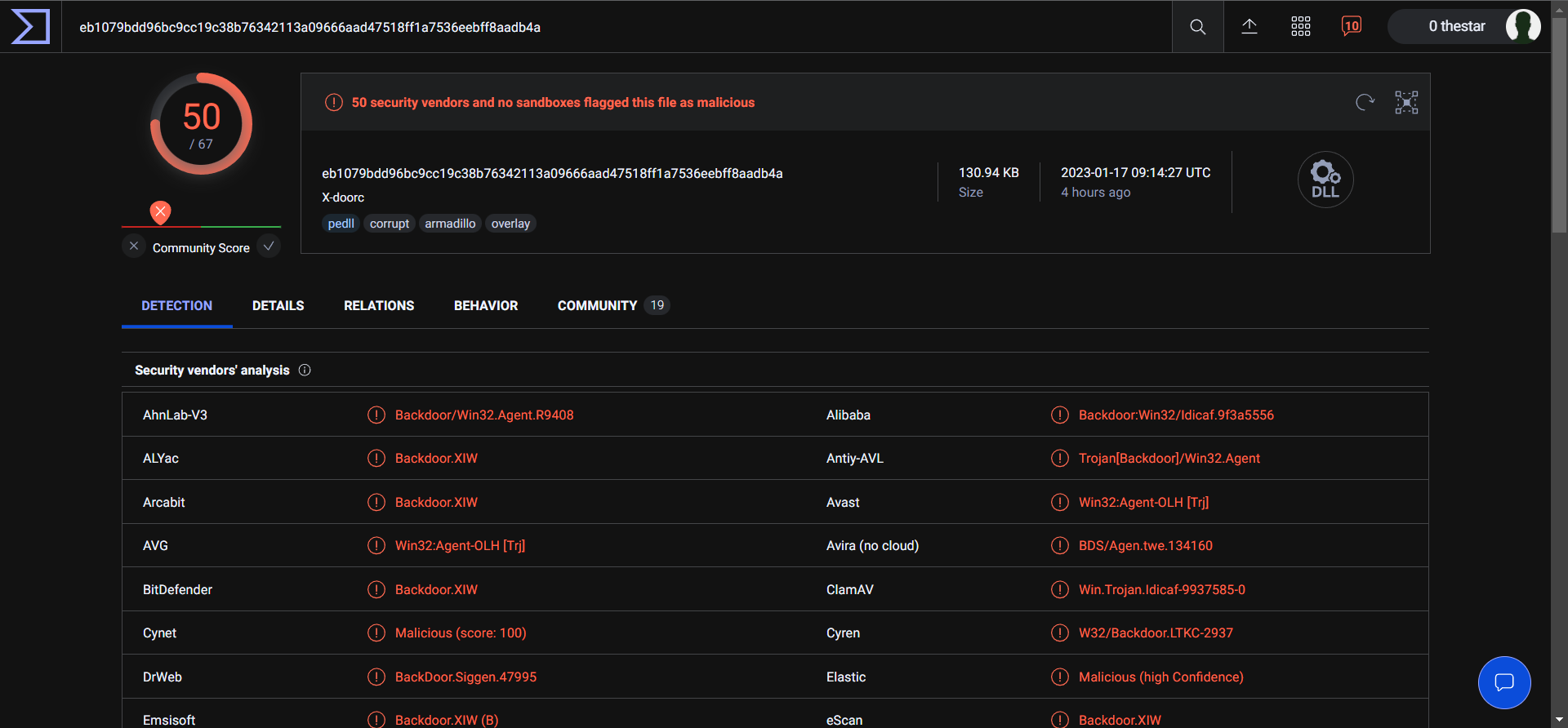Click the armadillo tag

pyautogui.click(x=450, y=224)
